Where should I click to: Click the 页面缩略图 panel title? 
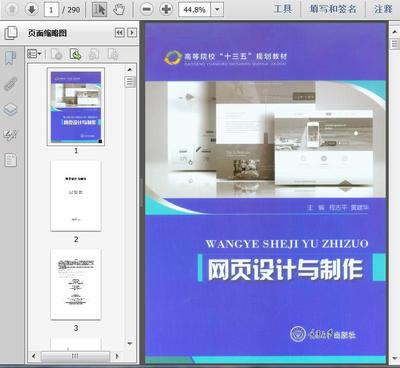click(x=47, y=33)
